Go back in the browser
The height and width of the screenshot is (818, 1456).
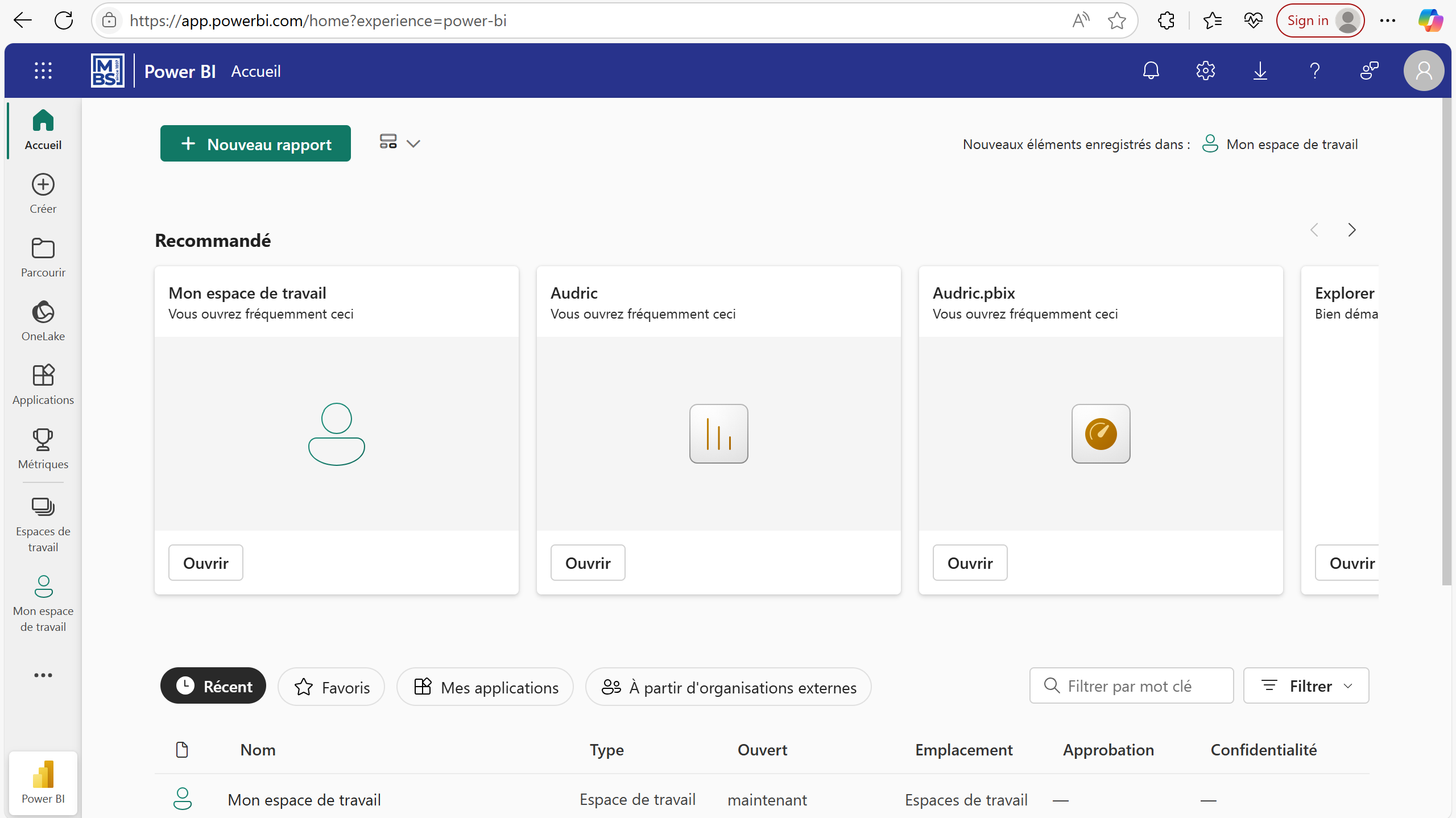click(x=23, y=20)
